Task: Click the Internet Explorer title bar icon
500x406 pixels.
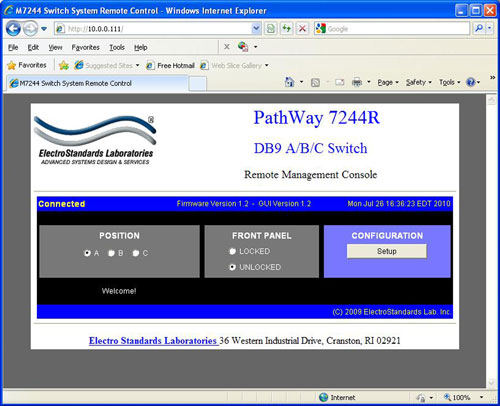Action: (x=9, y=11)
